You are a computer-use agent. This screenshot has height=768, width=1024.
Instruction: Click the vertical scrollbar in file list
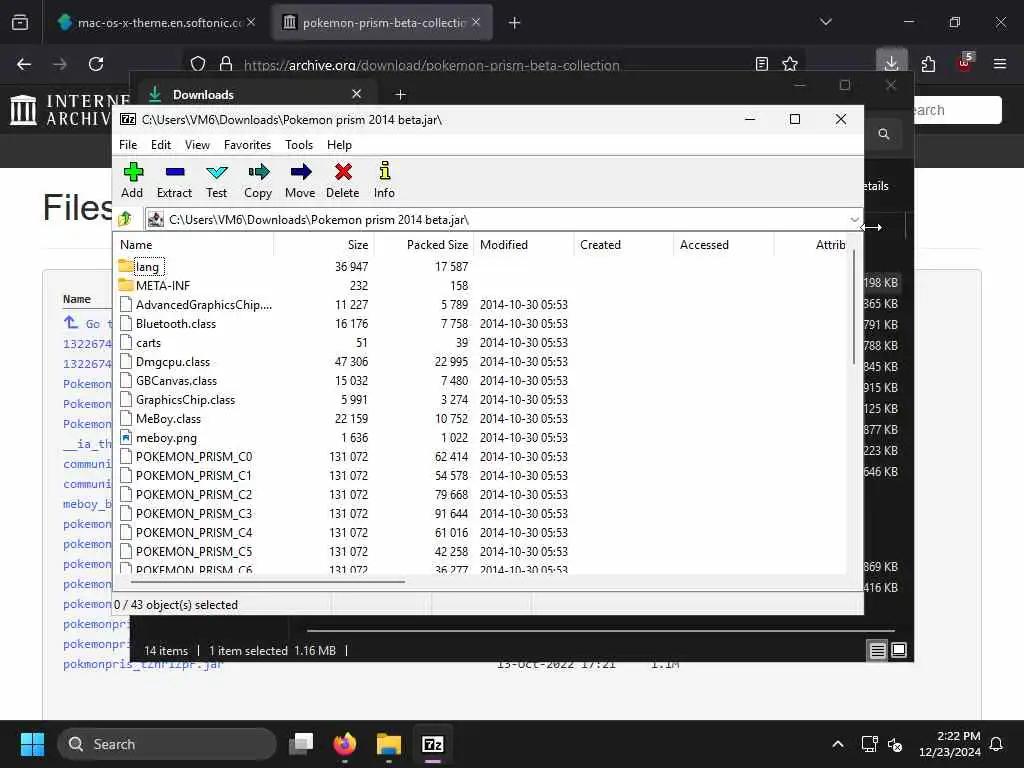(854, 307)
